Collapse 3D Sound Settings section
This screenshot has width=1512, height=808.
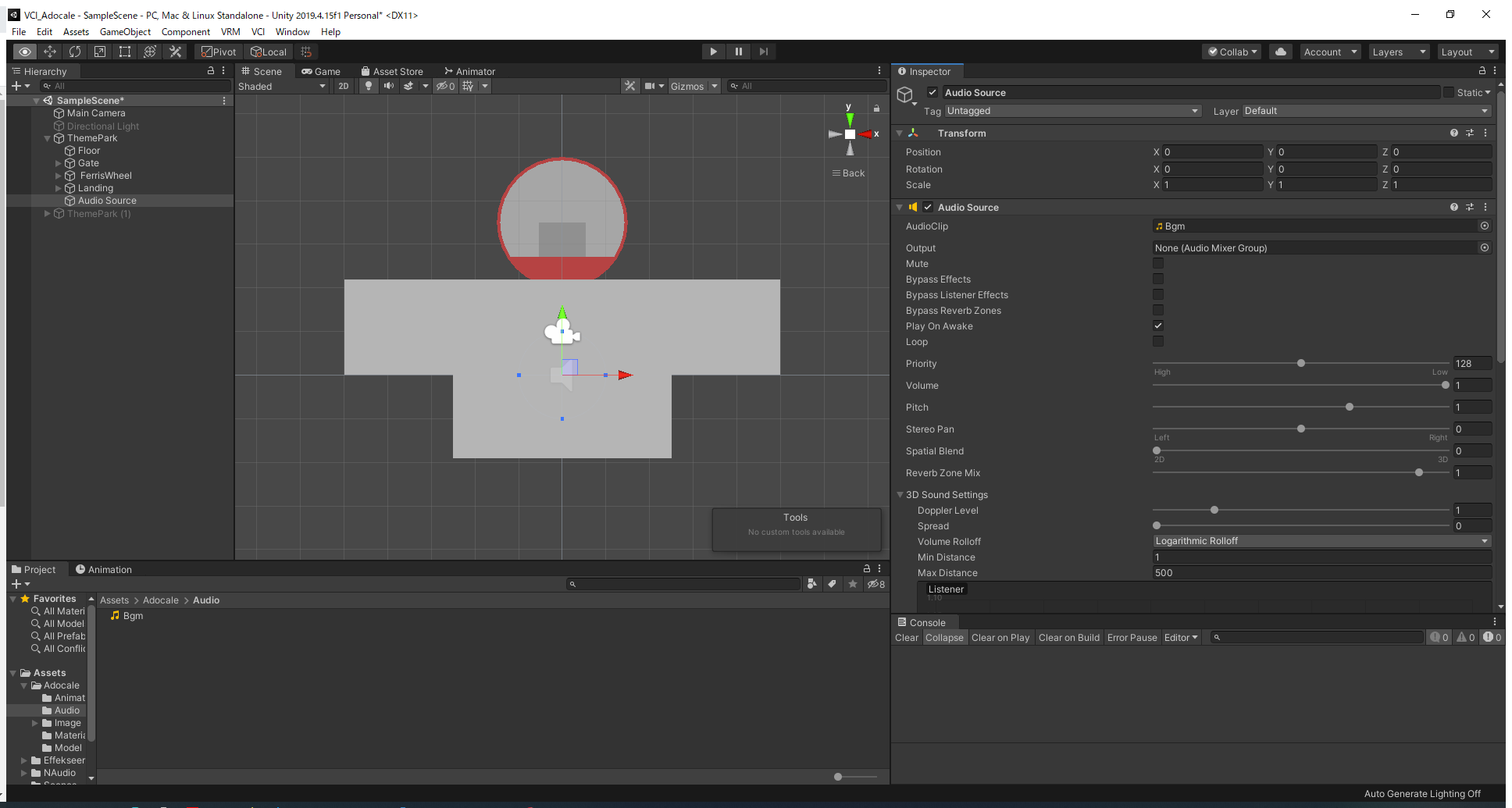[900, 495]
